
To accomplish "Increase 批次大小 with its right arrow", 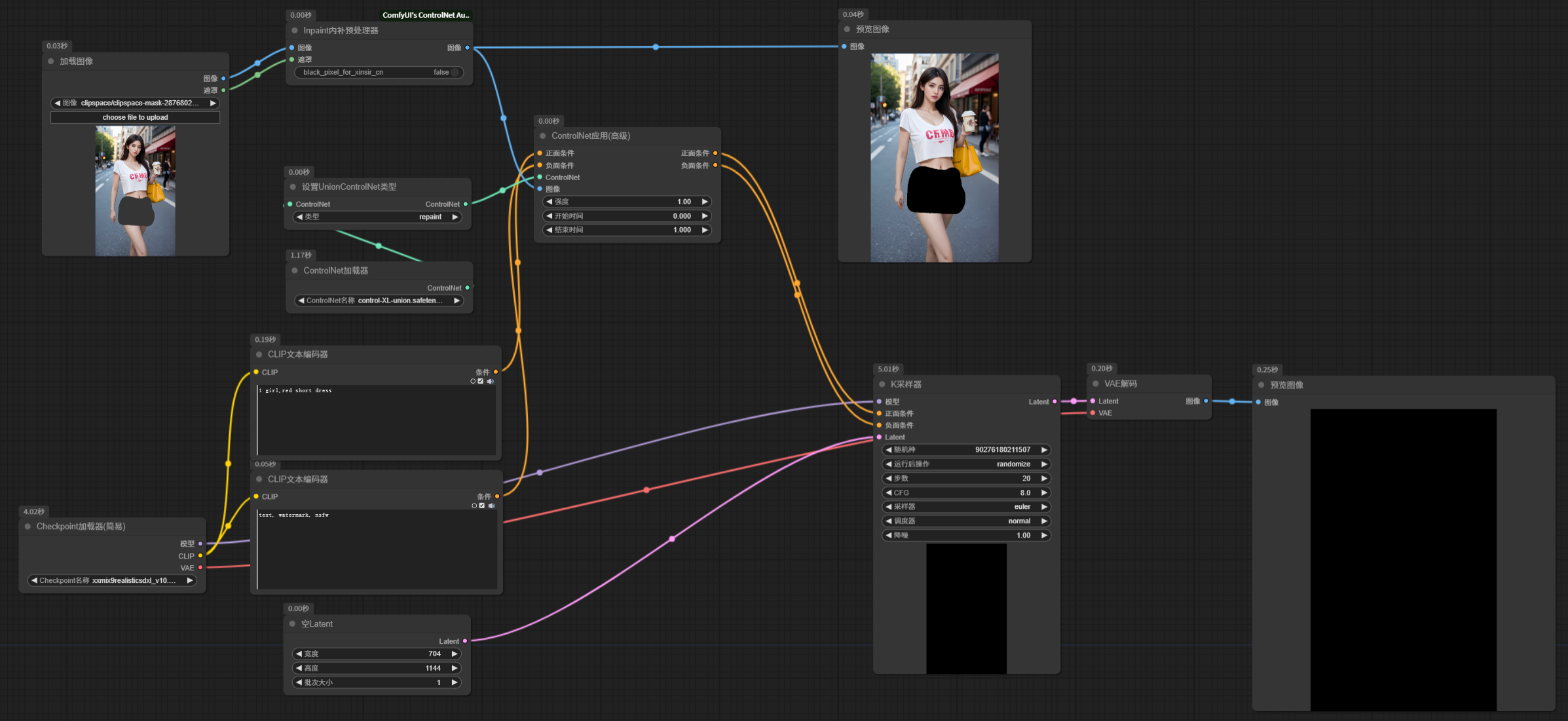I will [x=454, y=682].
